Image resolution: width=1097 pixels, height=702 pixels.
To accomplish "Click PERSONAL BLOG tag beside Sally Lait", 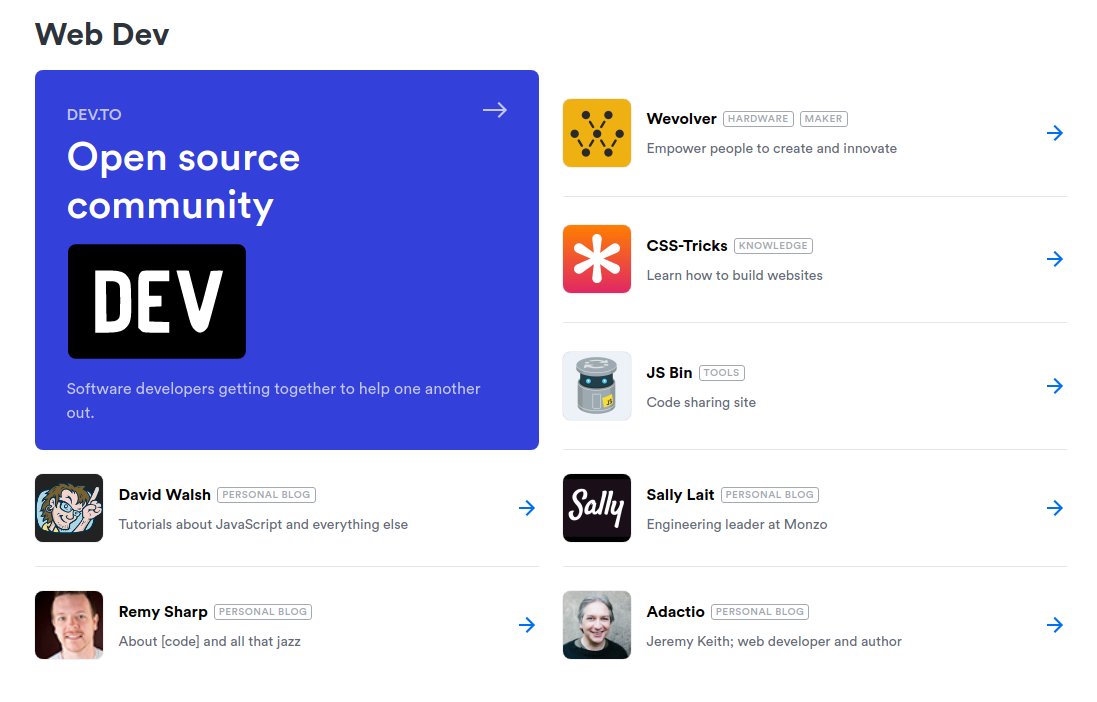I will click(770, 495).
